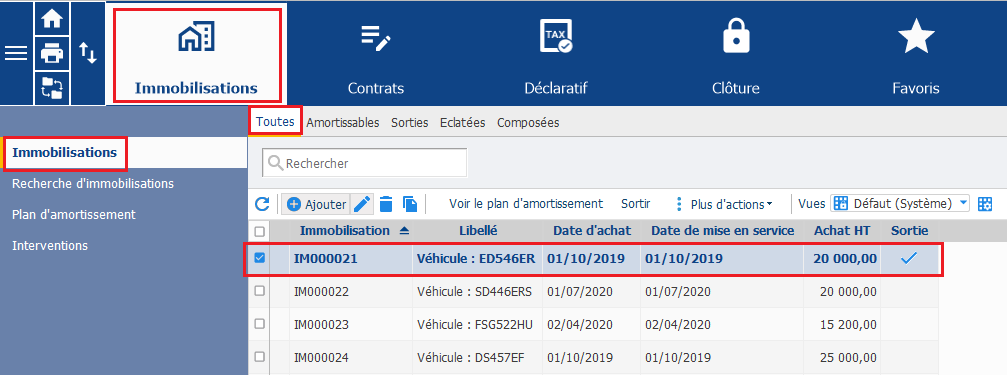
Task: Sort by the Libellé column header
Action: [x=478, y=231]
